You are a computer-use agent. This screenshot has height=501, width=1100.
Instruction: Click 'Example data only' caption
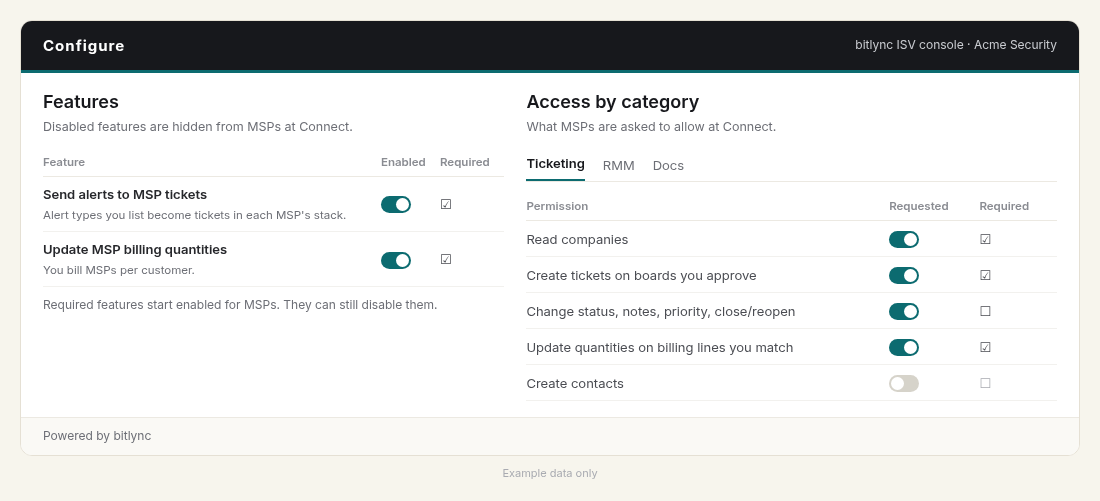[x=550, y=473]
